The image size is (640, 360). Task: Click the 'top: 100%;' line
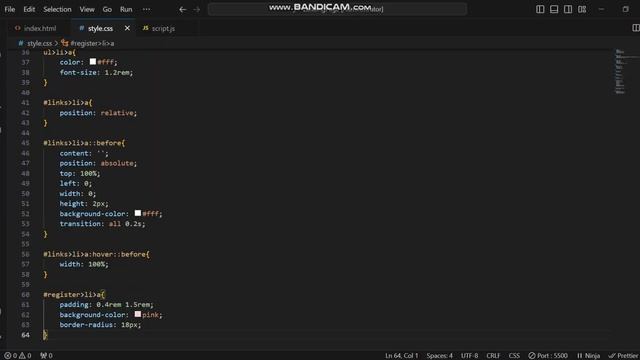pos(80,173)
